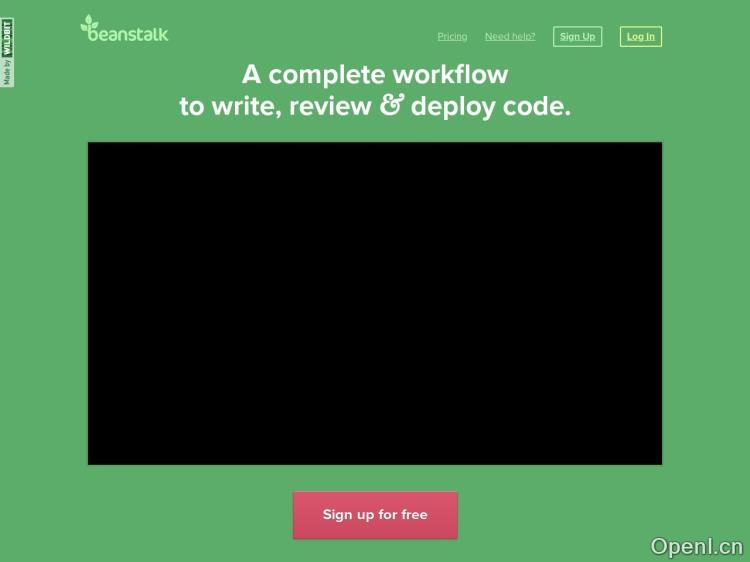
Task: Click the word 'review' in the headline
Action: [330, 107]
